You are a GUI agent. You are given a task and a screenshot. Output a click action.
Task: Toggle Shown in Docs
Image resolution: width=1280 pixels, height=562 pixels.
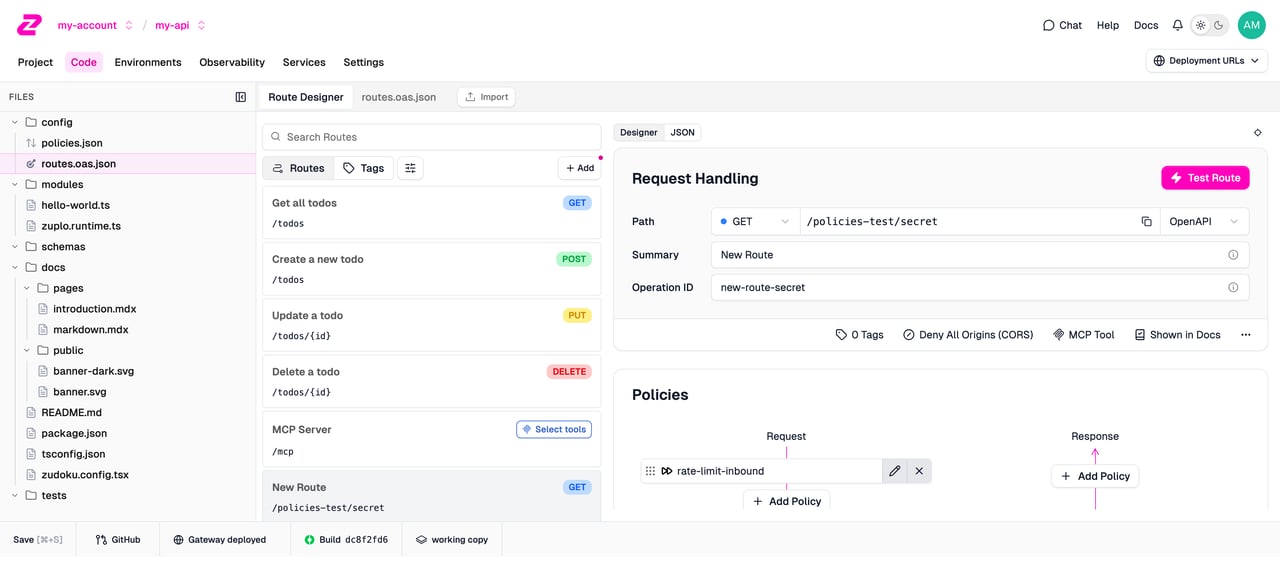coord(1177,335)
